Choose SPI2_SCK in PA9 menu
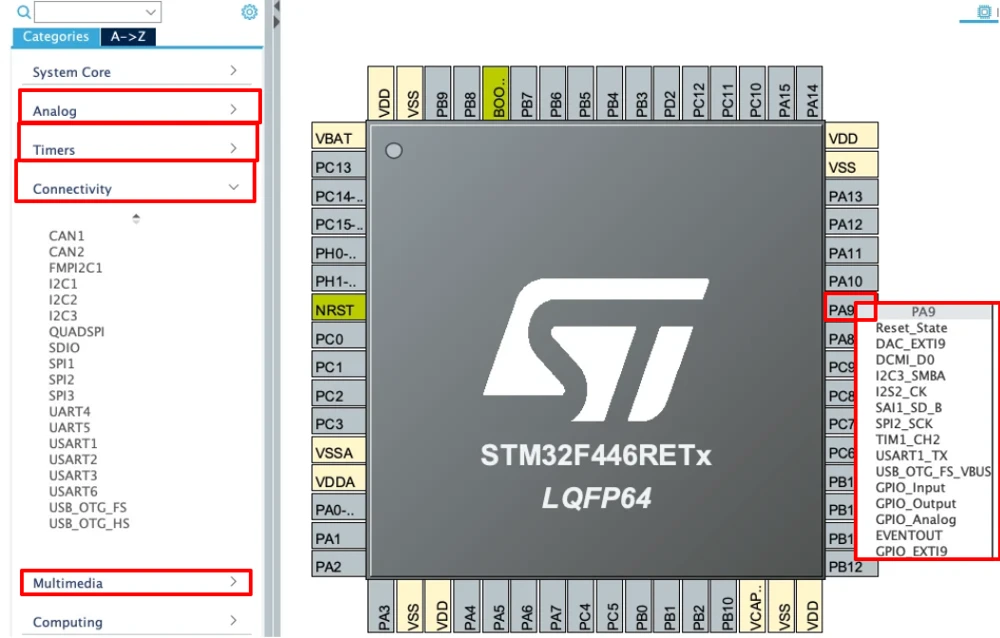This screenshot has width=1000, height=638. coord(904,424)
